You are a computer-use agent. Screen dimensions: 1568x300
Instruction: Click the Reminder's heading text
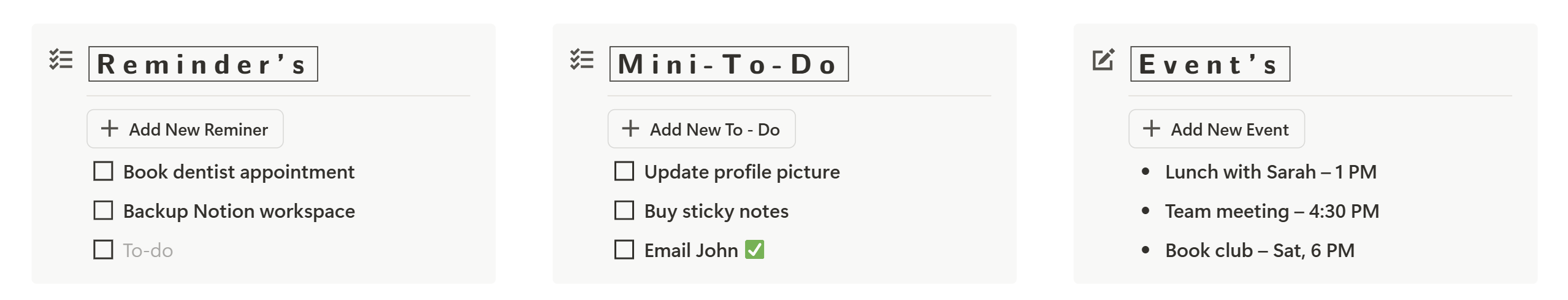pyautogui.click(x=203, y=64)
